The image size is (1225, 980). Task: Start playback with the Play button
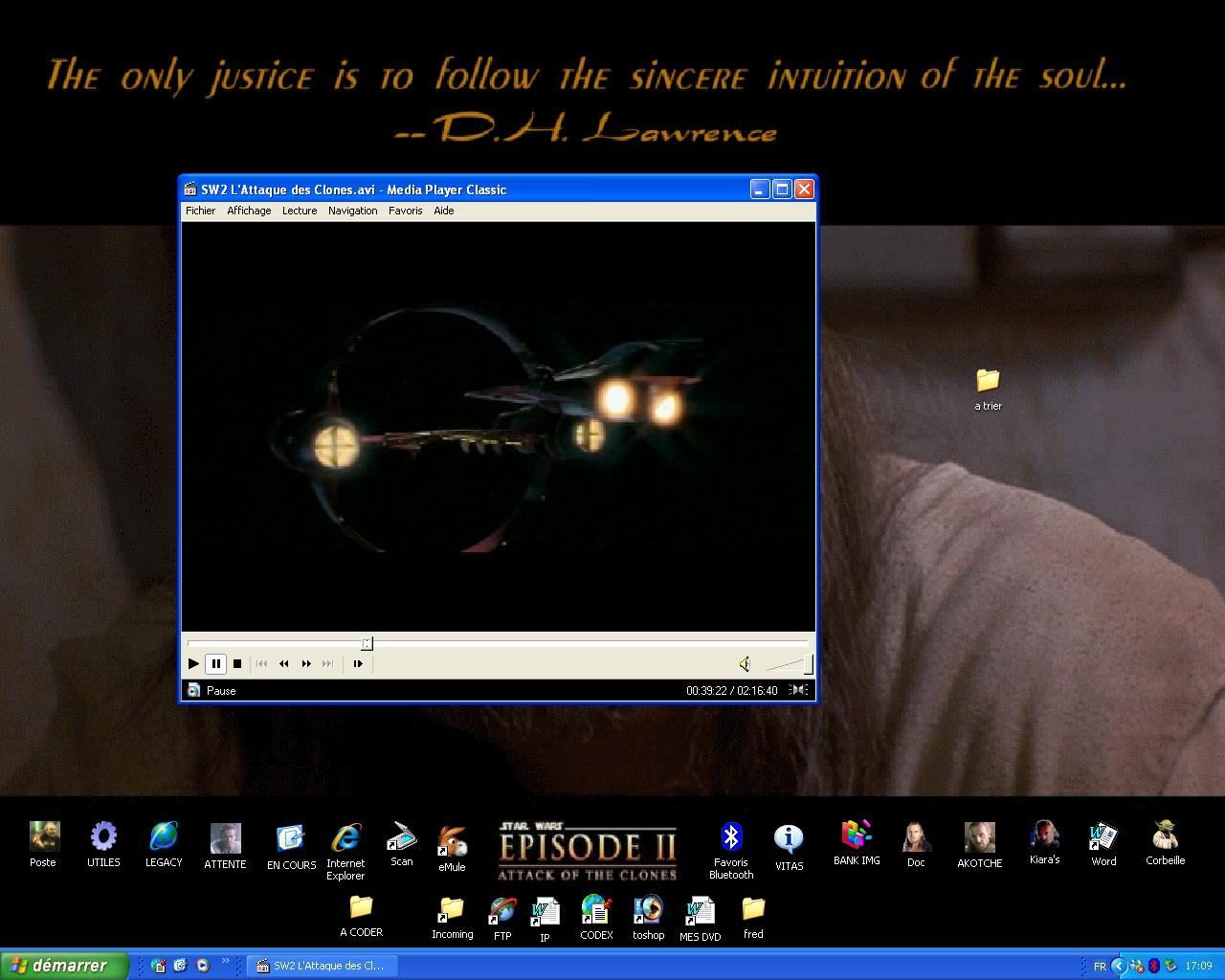tap(193, 663)
